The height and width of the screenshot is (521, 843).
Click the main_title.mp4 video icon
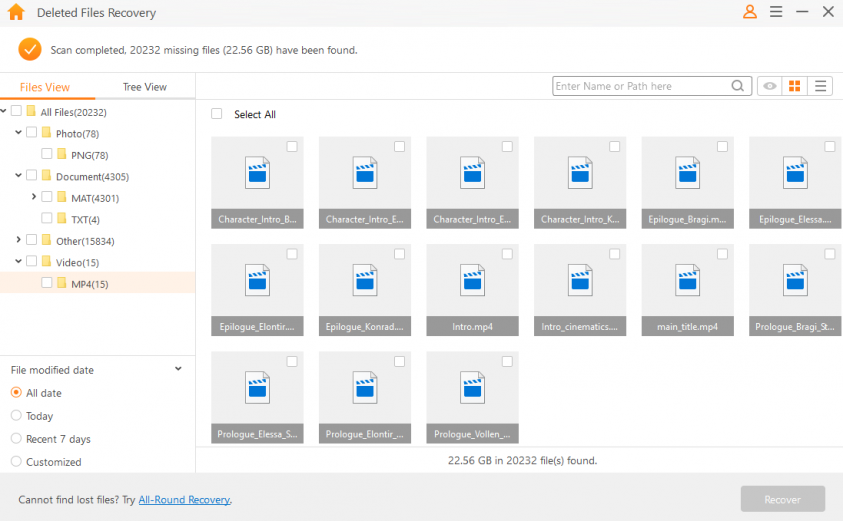(x=688, y=281)
